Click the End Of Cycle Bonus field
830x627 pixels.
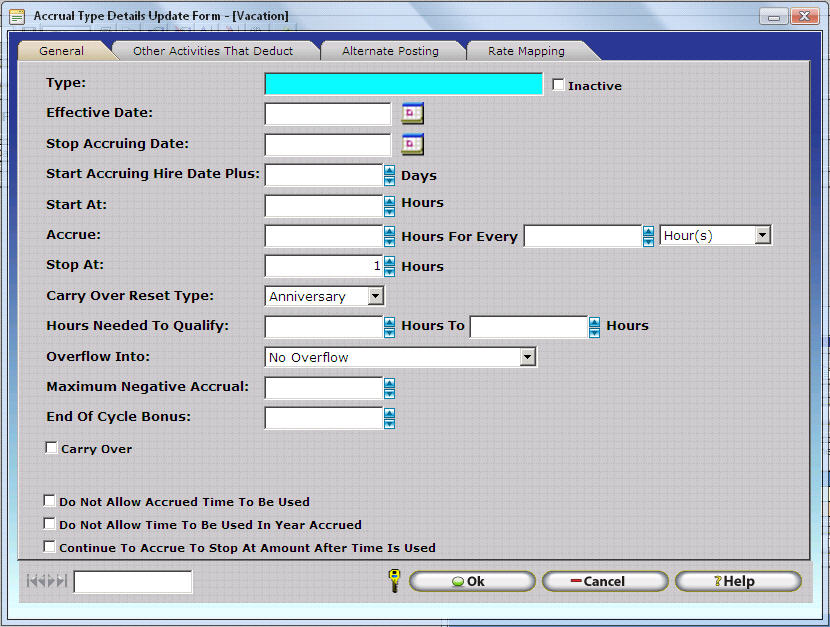323,418
